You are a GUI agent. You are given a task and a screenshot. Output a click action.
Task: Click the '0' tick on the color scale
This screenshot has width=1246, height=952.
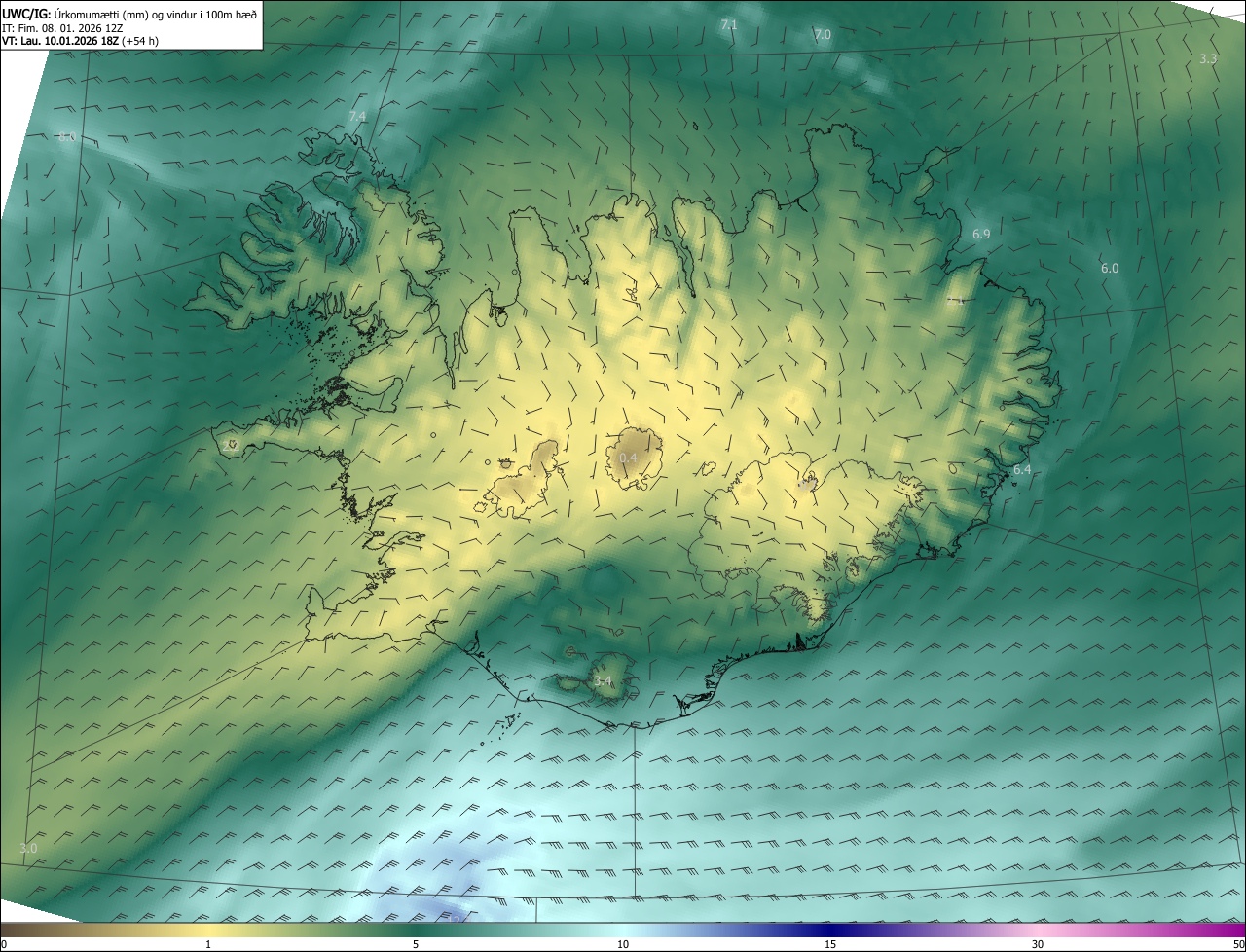(x=4, y=944)
